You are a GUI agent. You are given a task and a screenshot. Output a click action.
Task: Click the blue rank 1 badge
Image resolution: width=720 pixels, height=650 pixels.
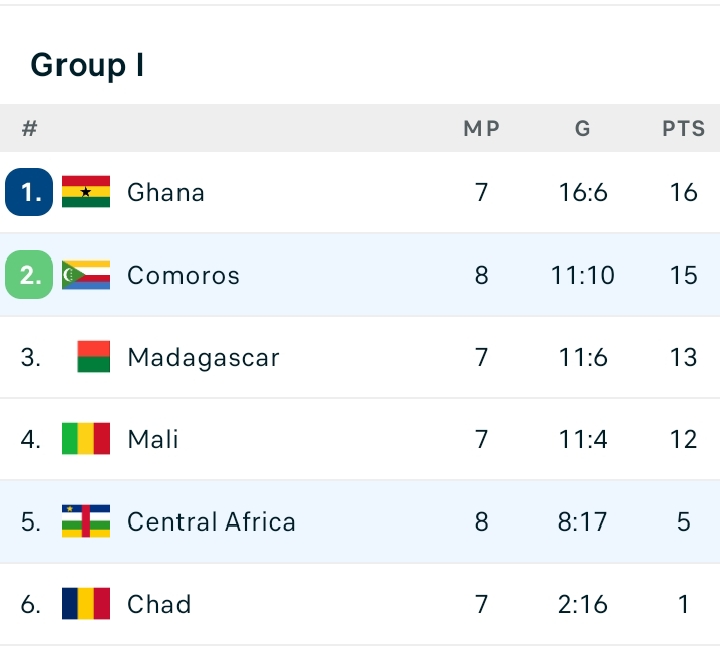[29, 192]
